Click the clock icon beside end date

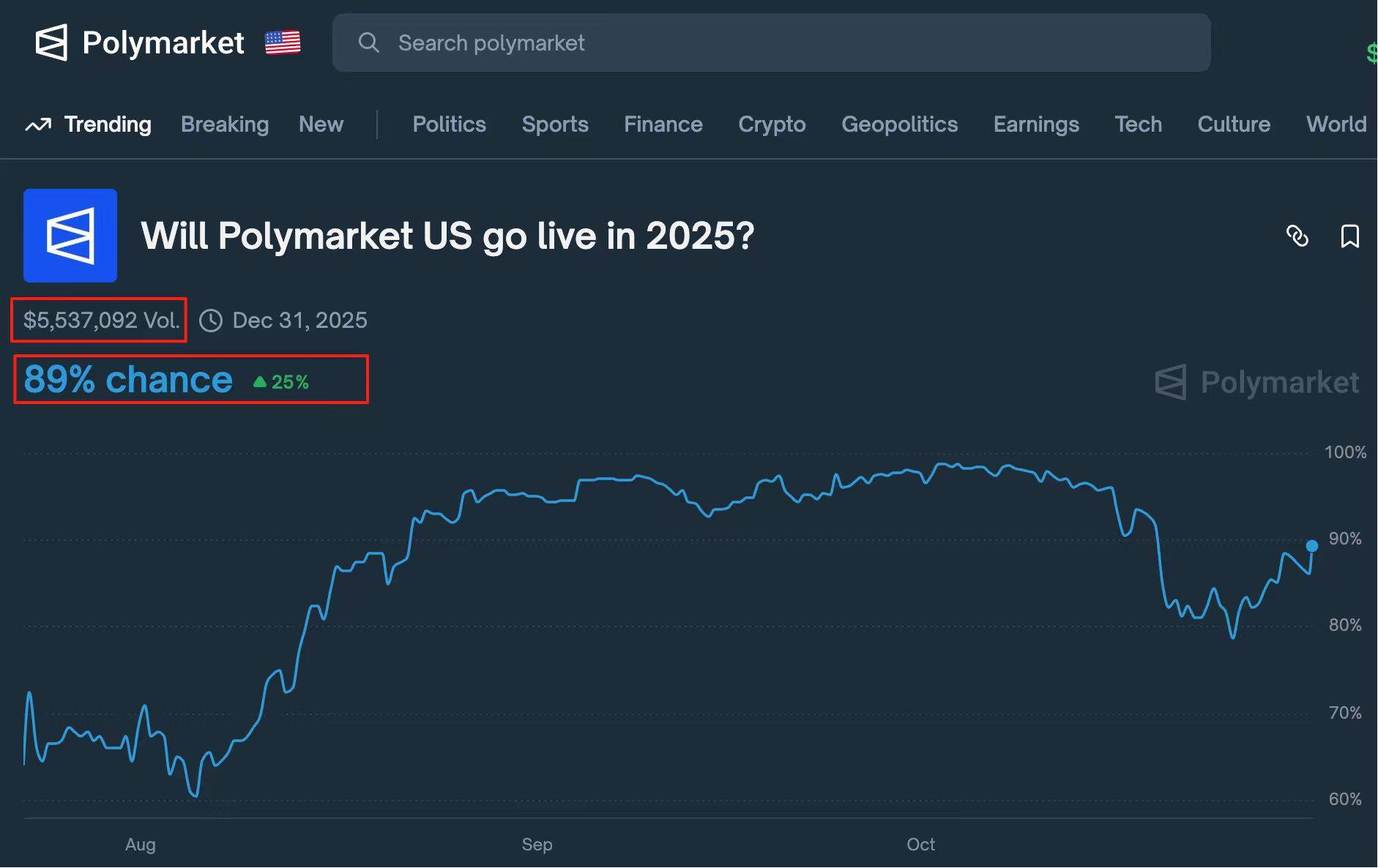(211, 321)
